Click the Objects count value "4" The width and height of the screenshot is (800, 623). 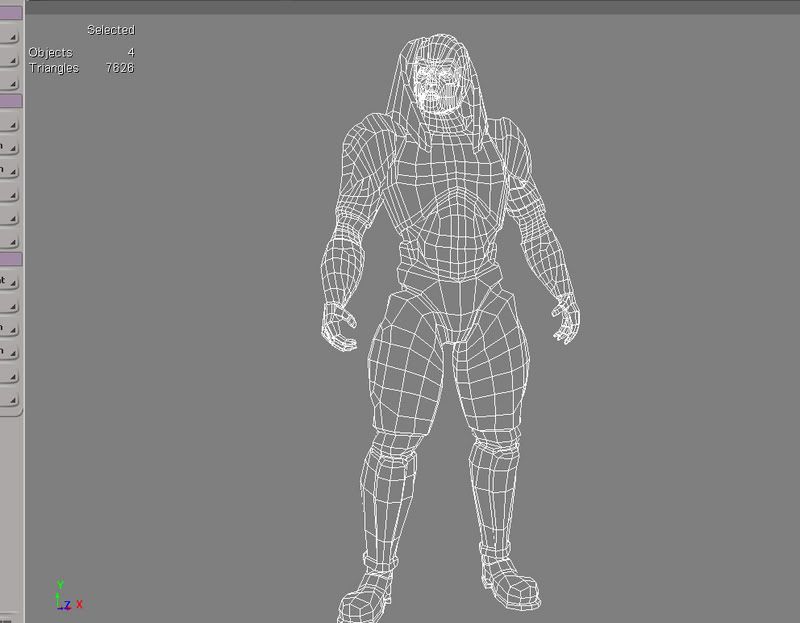pos(131,52)
